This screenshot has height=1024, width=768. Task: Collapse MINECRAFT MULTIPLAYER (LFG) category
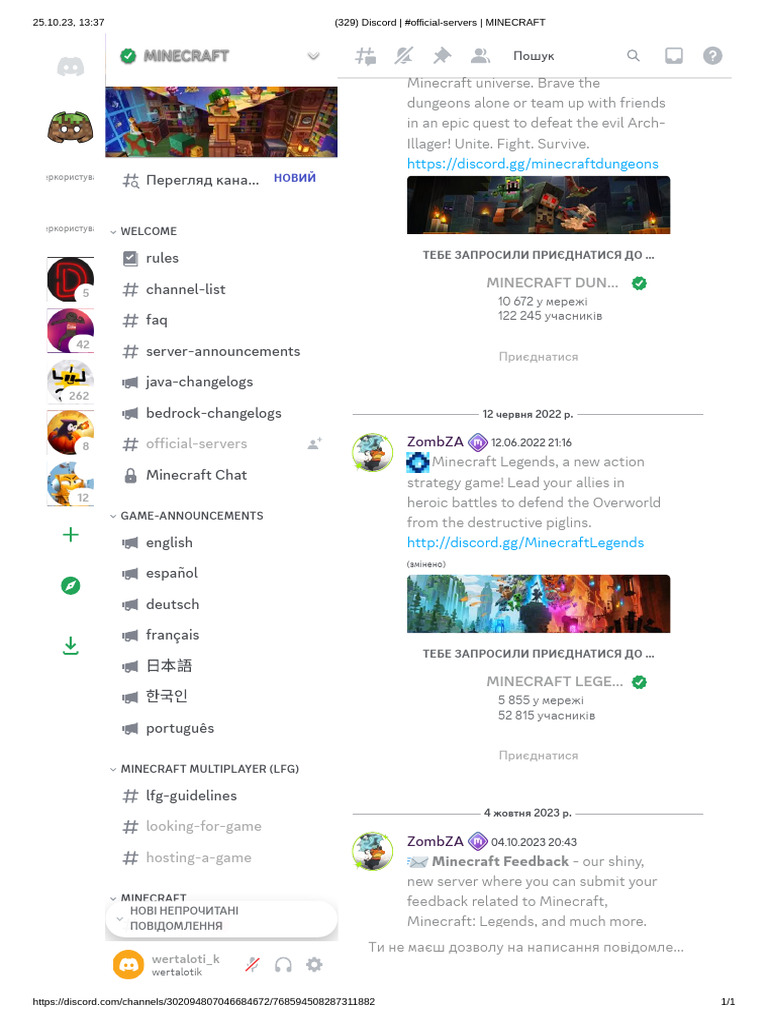pos(204,769)
